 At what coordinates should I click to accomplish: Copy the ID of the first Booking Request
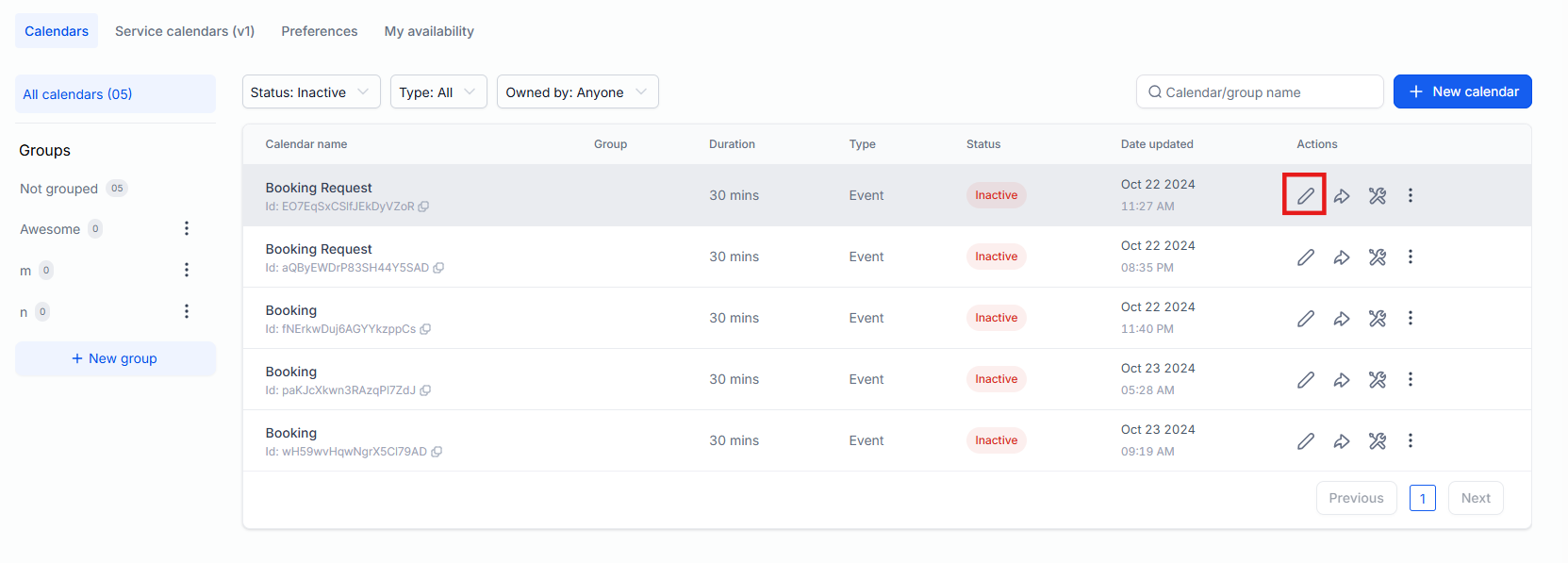click(423, 207)
